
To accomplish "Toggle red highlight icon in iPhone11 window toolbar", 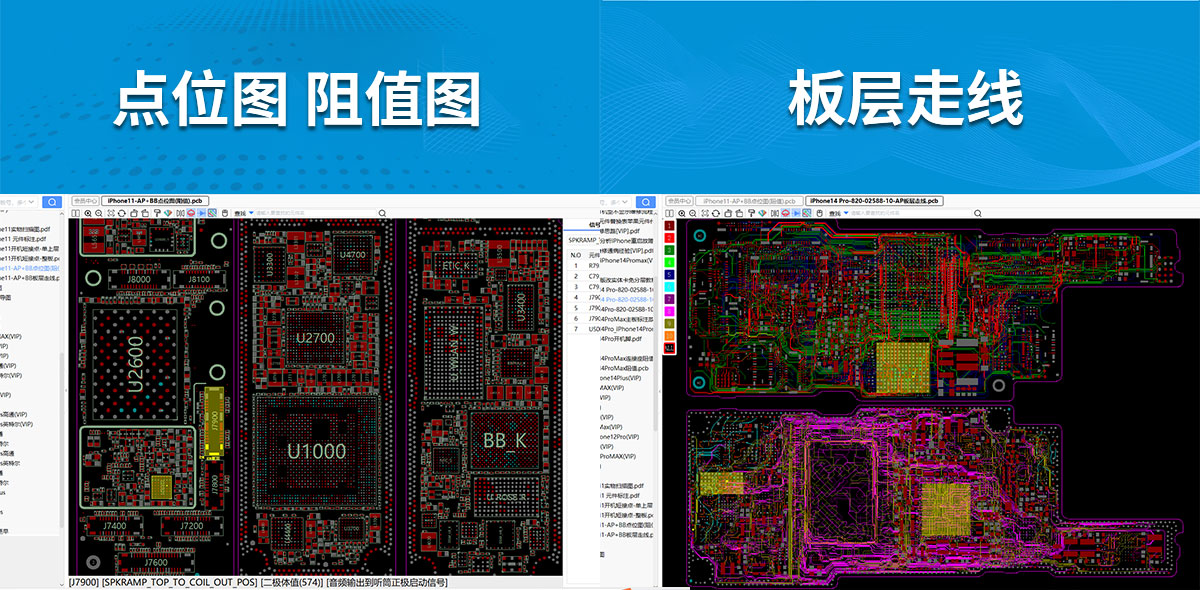I will (x=191, y=213).
